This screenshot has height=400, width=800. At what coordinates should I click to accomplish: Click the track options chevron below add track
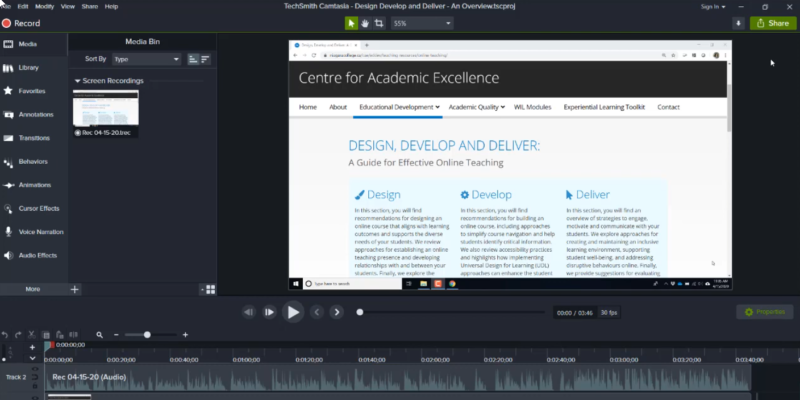point(32,358)
